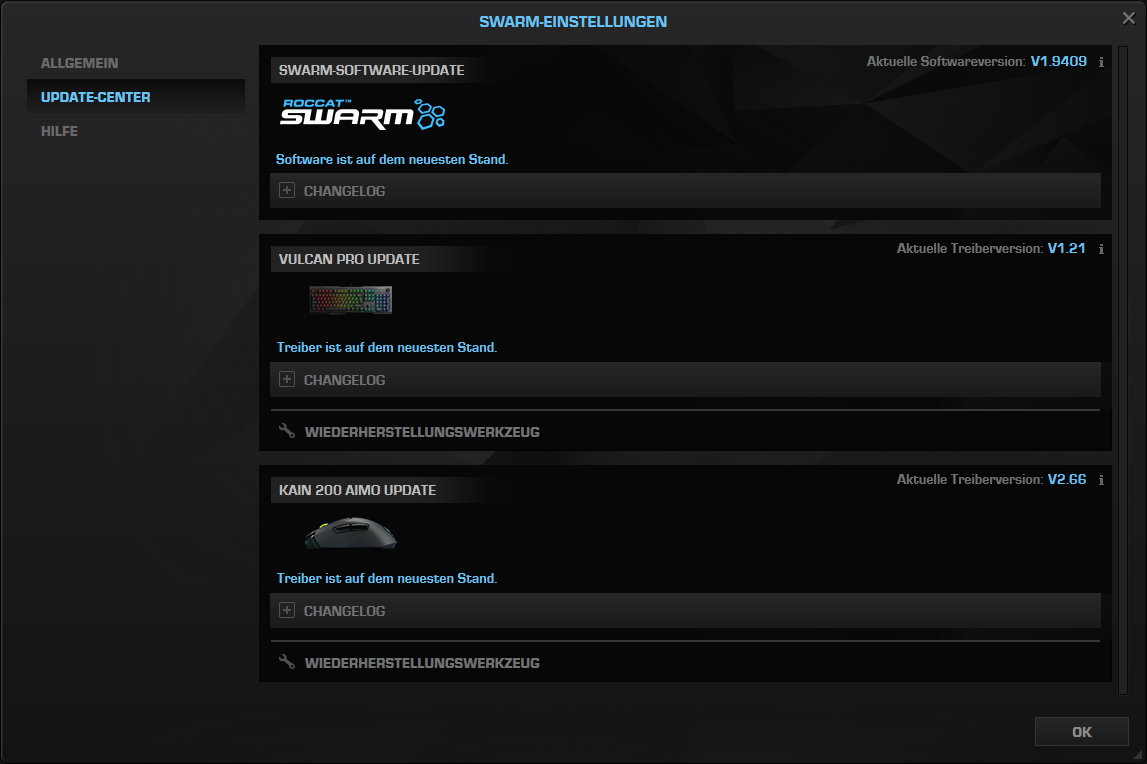
Task: Expand the Swarm software changelog plus icon
Action: pos(287,190)
